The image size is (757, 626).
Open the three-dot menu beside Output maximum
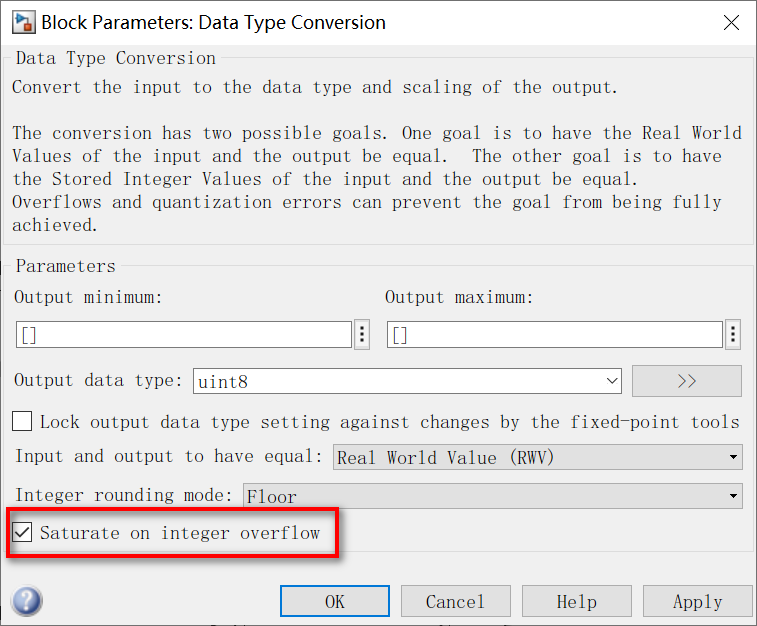pos(733,334)
